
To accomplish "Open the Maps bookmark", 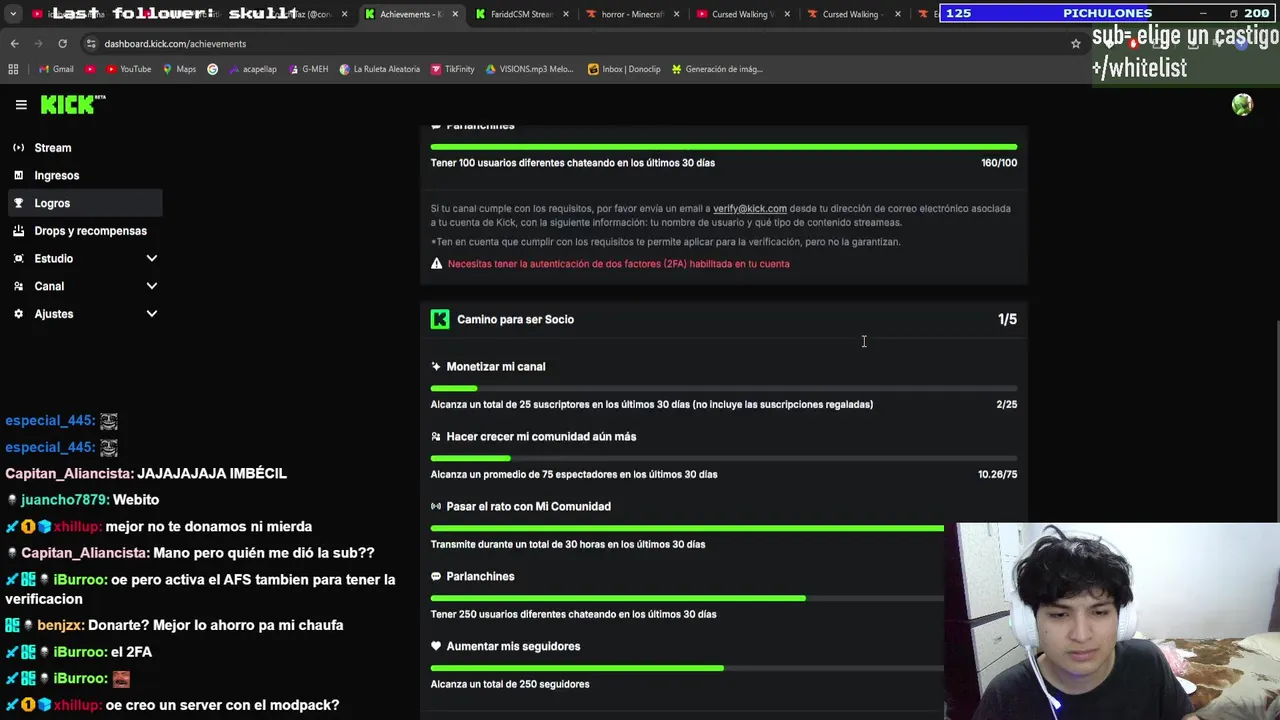I will pyautogui.click(x=178, y=69).
